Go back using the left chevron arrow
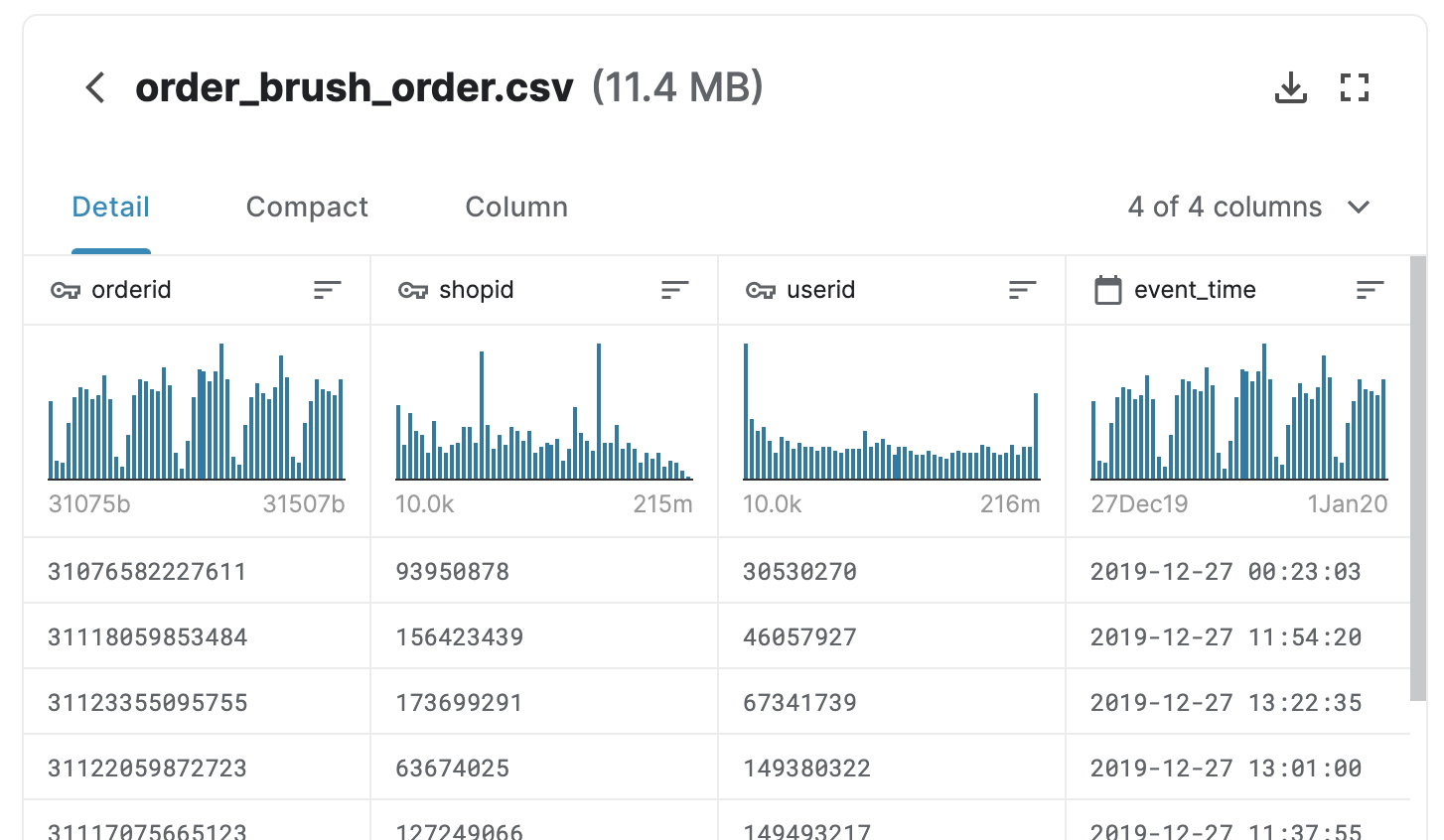Viewport: 1444px width, 840px height. tap(95, 87)
